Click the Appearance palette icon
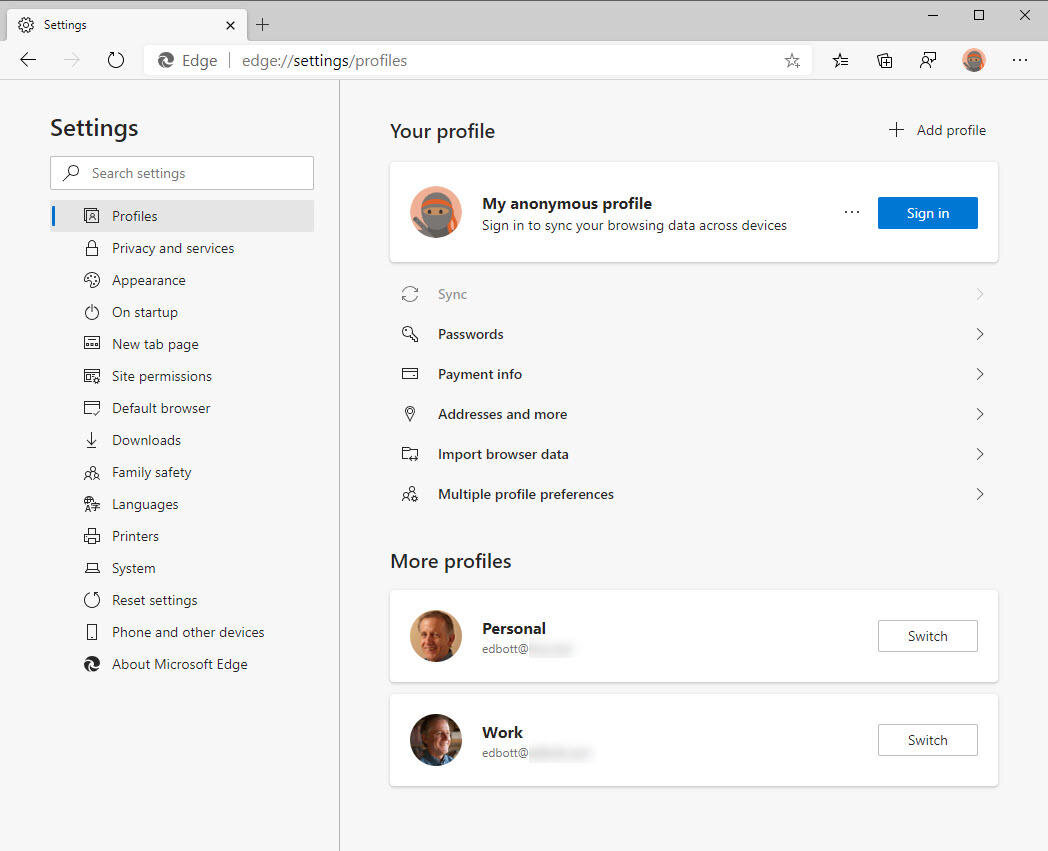This screenshot has width=1048, height=851. 92,280
